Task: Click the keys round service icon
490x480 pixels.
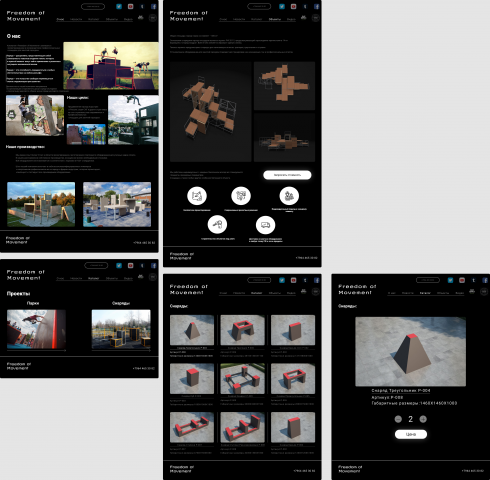Action: click(217, 224)
